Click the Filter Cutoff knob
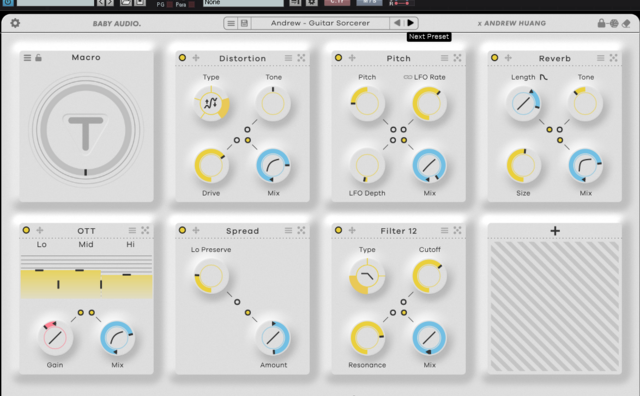 point(429,276)
